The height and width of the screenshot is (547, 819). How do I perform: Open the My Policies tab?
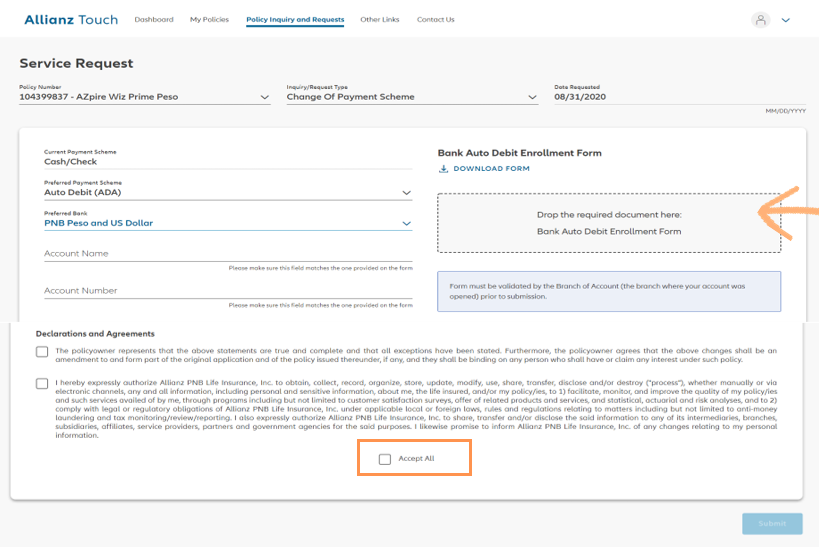209,20
